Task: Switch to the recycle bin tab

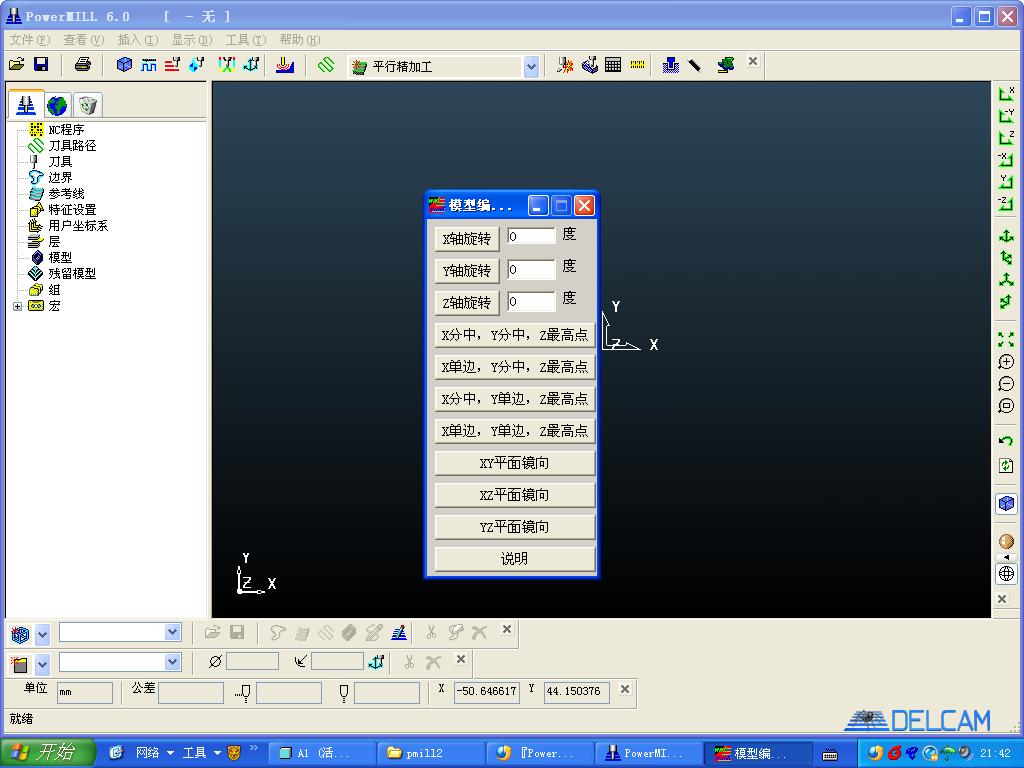Action: click(x=87, y=105)
